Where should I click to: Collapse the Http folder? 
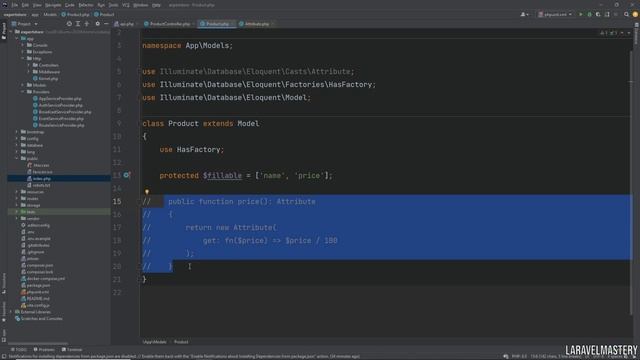[23, 58]
